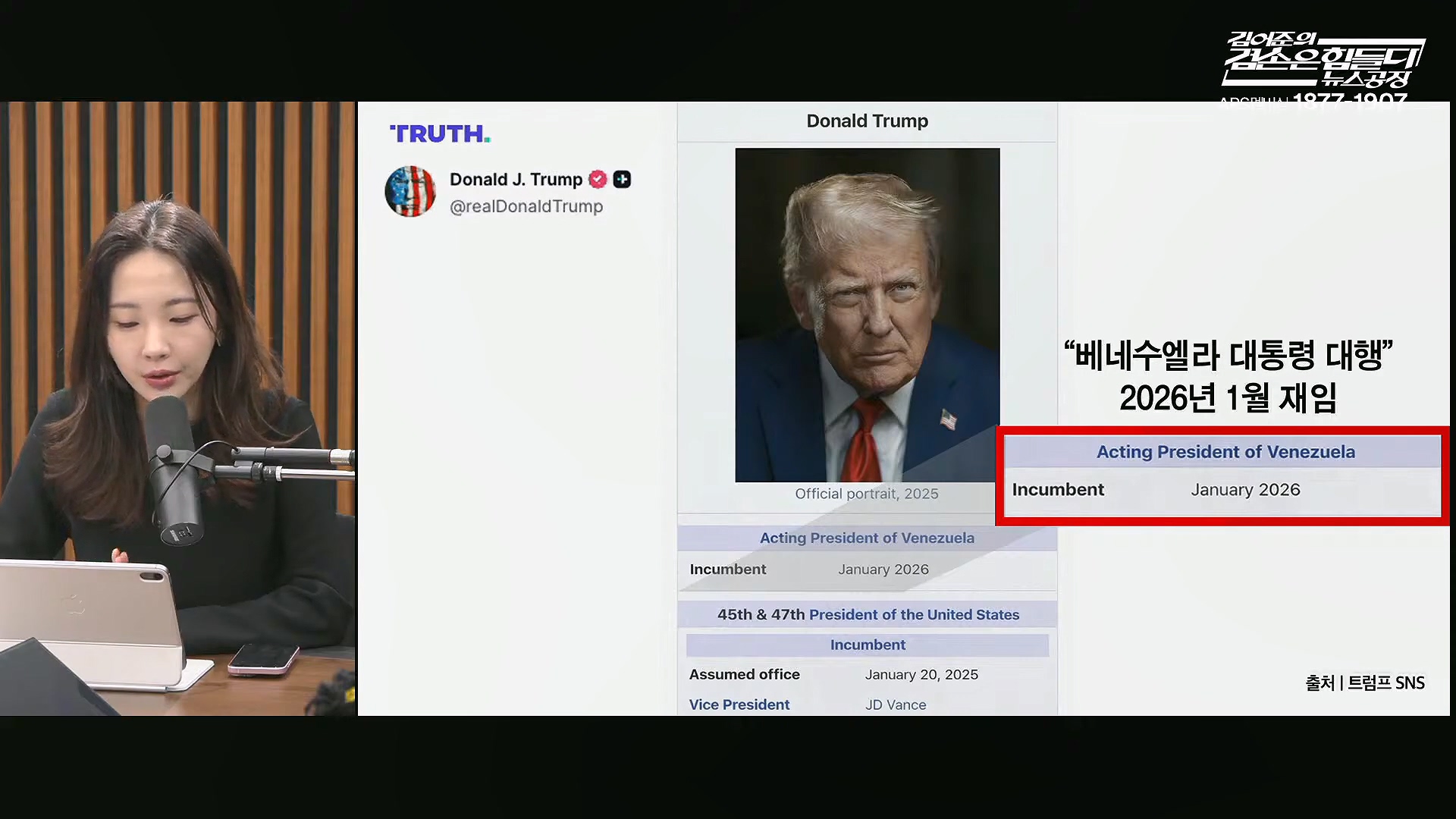Click highlighted Acting President of Venezuela heading
The height and width of the screenshot is (819, 1456).
tap(1225, 452)
